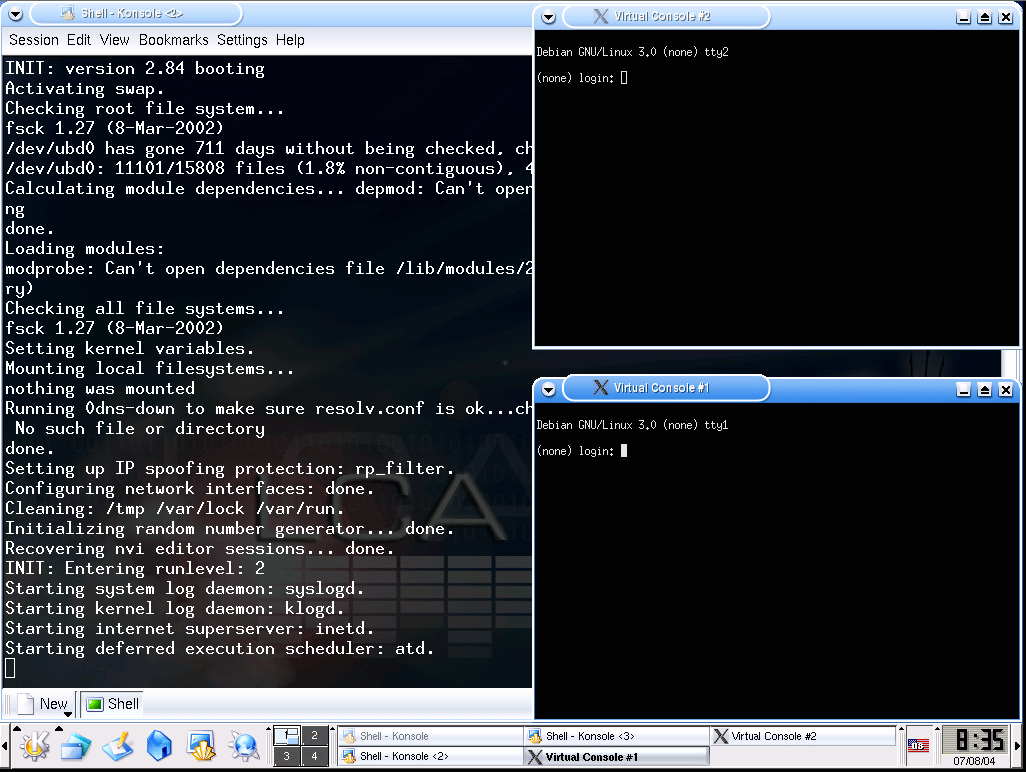Image resolution: width=1026 pixels, height=772 pixels.
Task: Click the 07/08/04 date under the clock
Action: 974,761
